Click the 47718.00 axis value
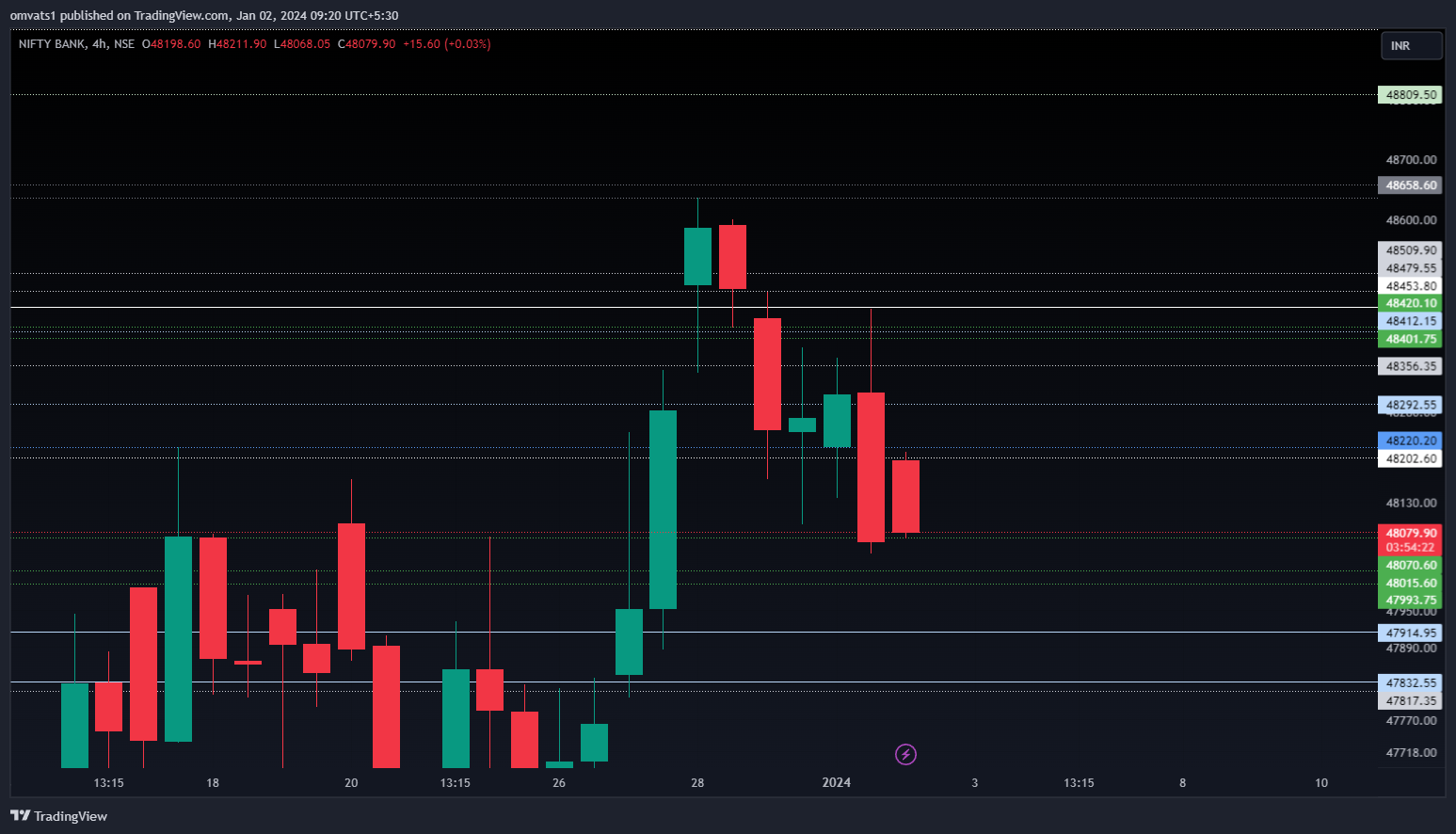The width and height of the screenshot is (1456, 834). pos(1411,753)
